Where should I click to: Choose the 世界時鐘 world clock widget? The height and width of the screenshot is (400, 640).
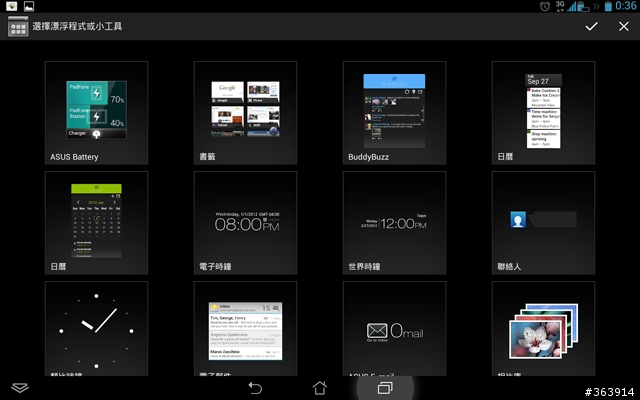394,223
